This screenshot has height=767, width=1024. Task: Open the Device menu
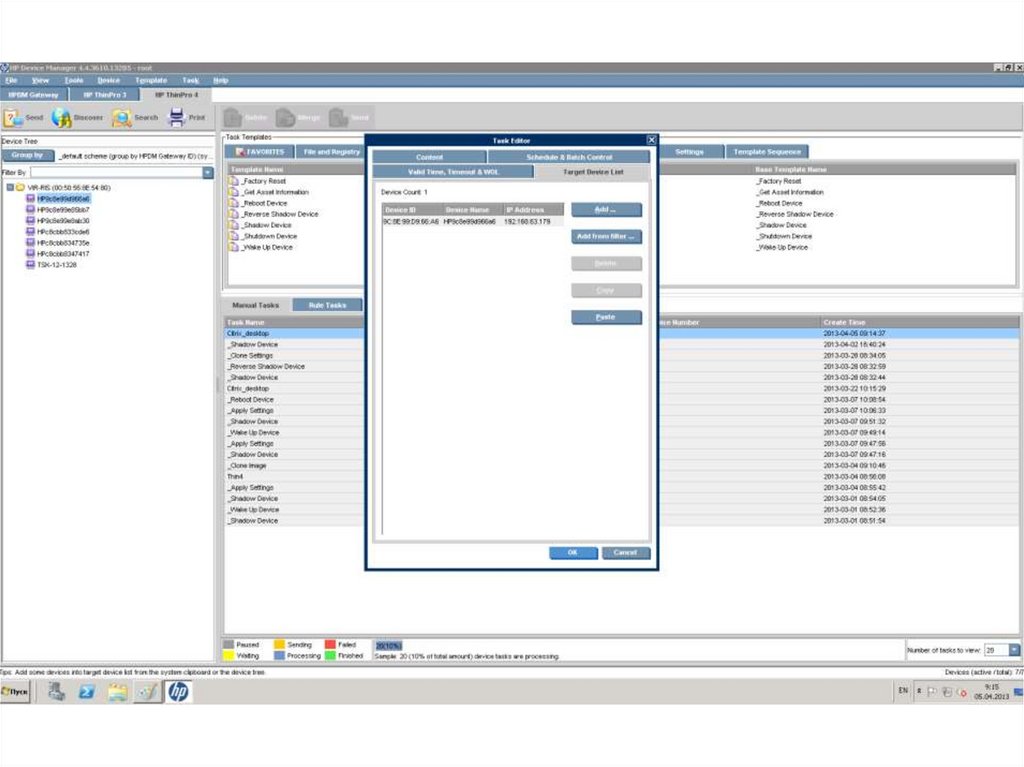tap(108, 80)
